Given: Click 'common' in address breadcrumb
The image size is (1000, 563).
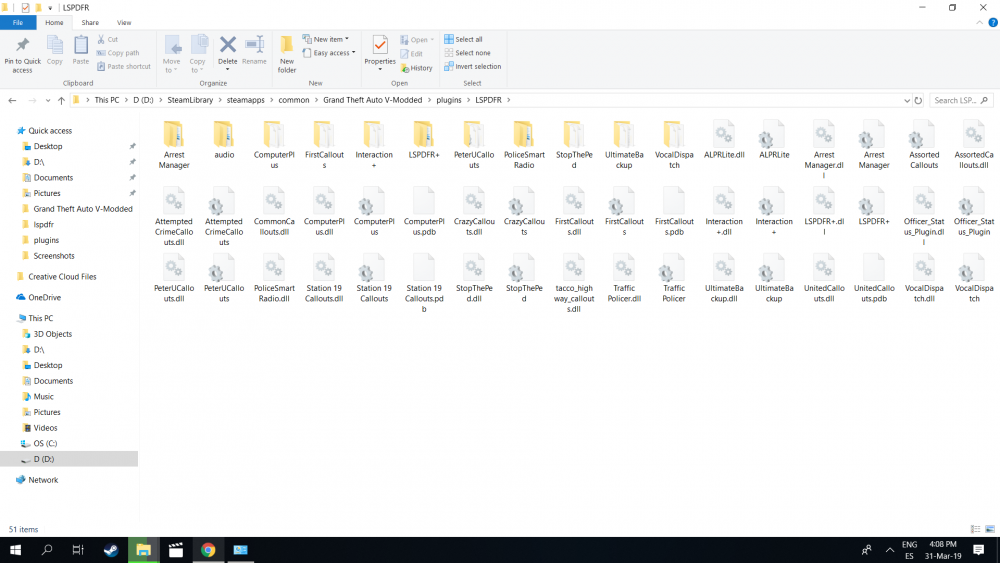Looking at the screenshot, I should click(293, 100).
